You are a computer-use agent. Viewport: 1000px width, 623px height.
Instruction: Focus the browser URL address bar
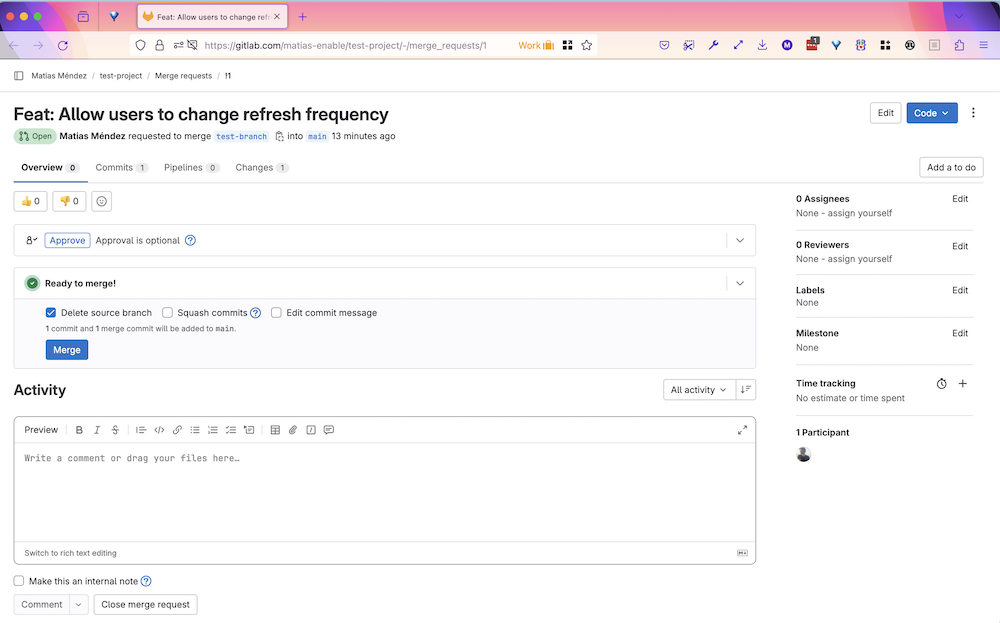(345, 45)
